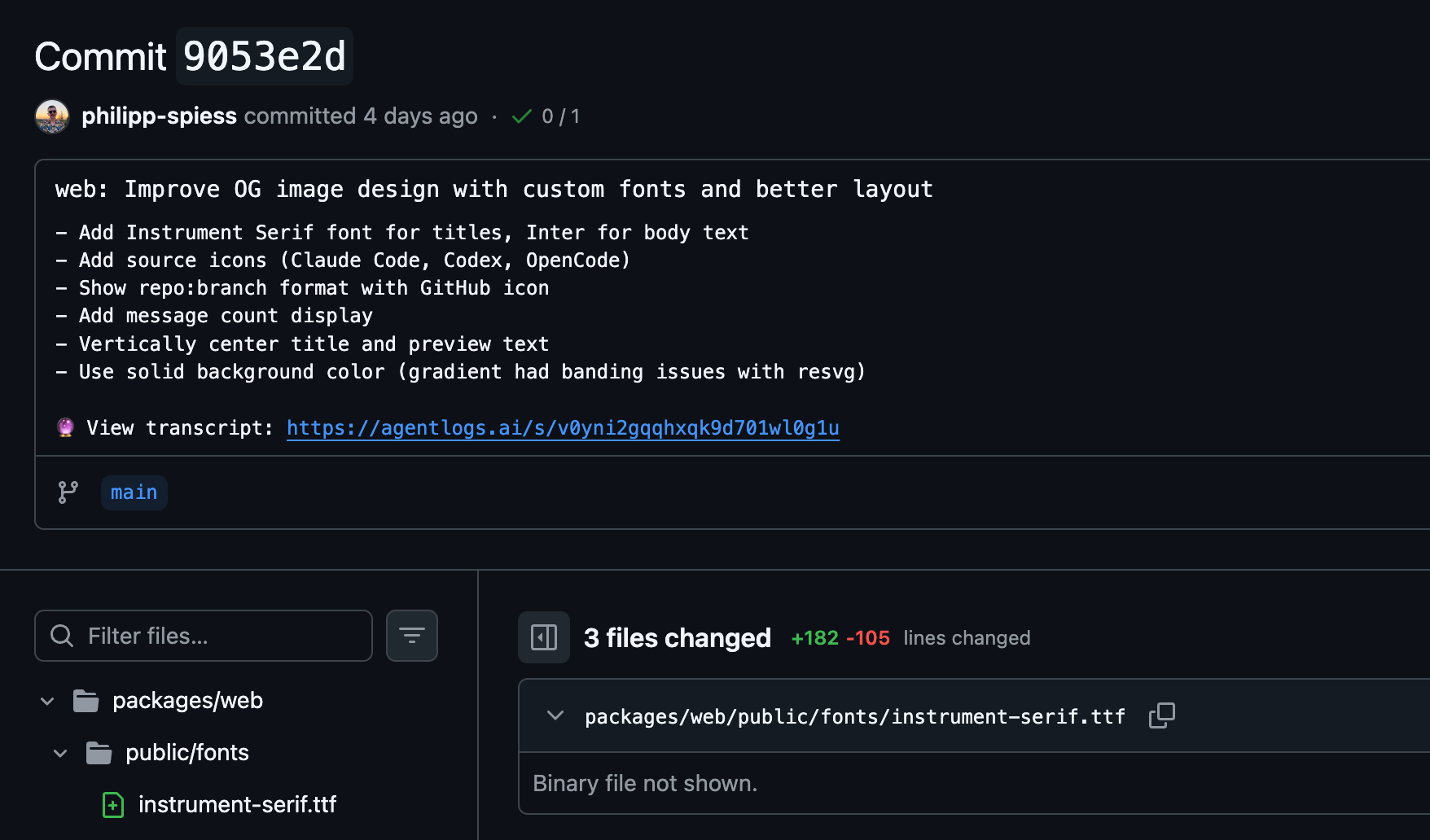
Task: Click the main branch label
Action: (134, 492)
